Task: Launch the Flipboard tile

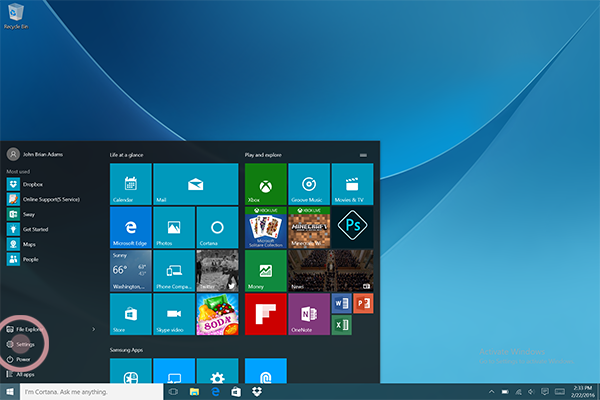Action: 266,314
